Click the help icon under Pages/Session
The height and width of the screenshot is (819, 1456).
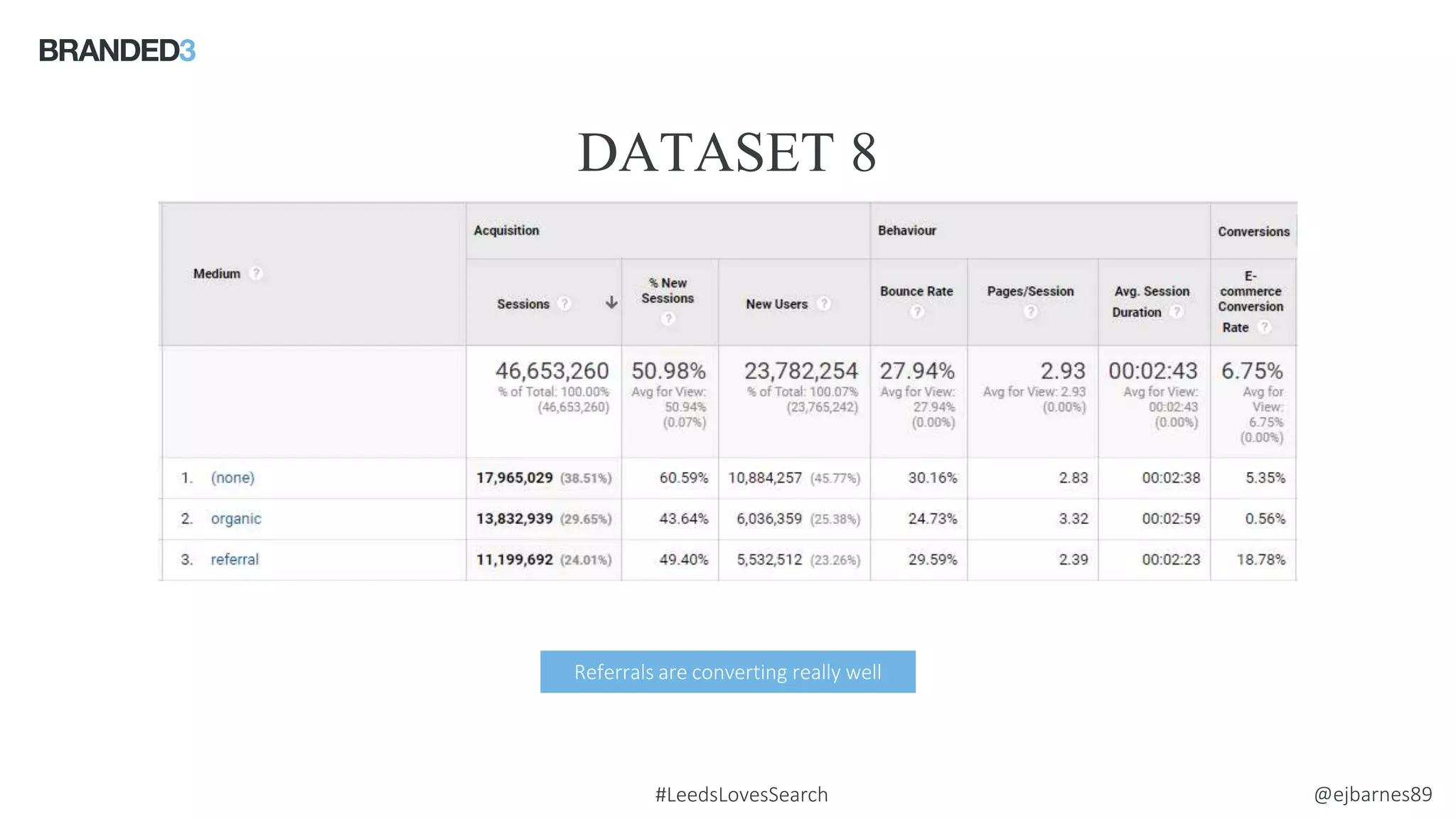(x=1030, y=311)
